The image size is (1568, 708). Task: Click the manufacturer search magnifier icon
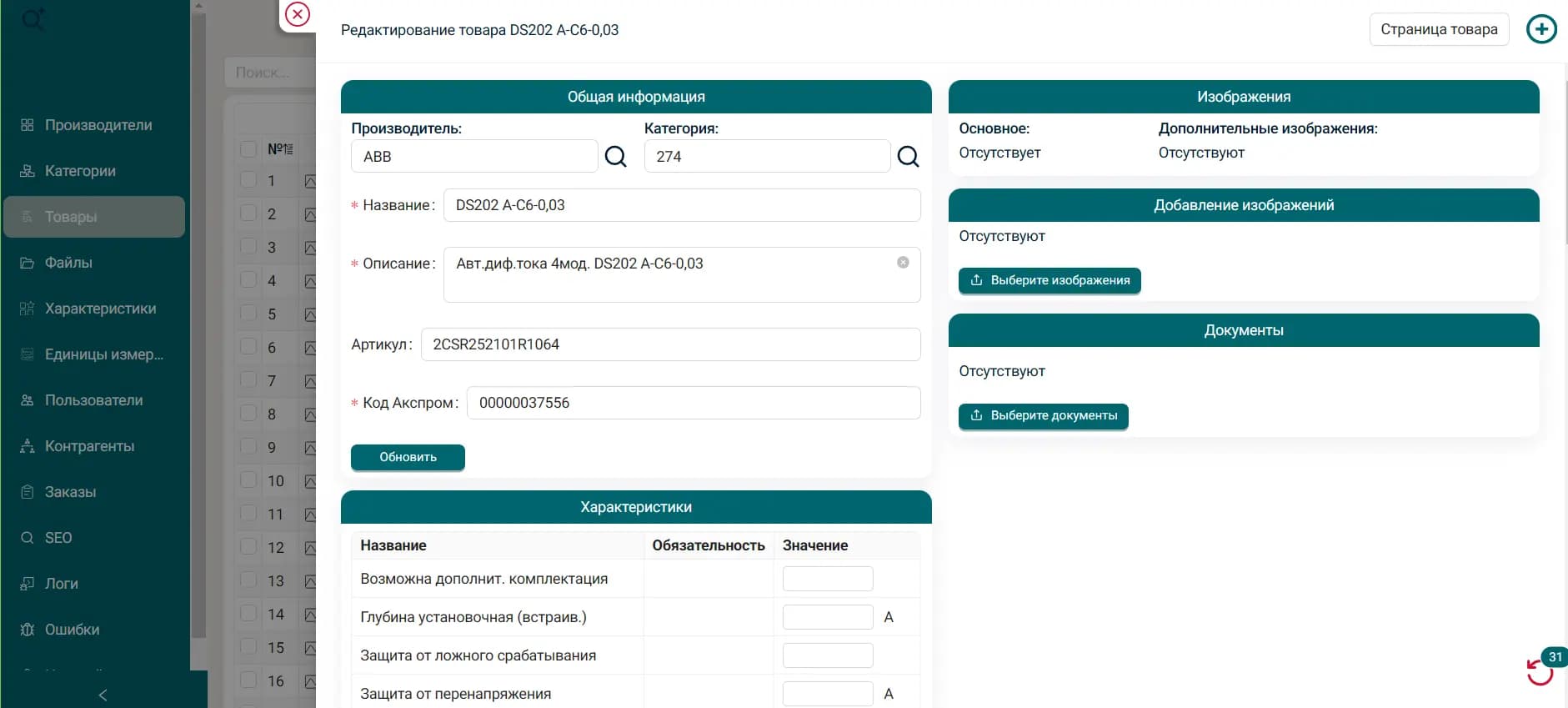click(615, 157)
